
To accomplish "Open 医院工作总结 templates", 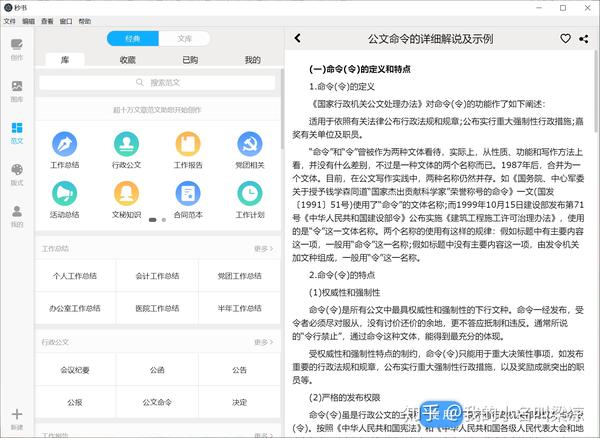I will (x=157, y=308).
